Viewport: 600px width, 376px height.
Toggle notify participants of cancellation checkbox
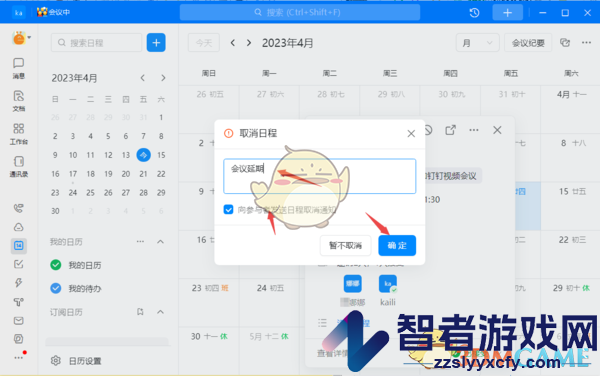228,210
